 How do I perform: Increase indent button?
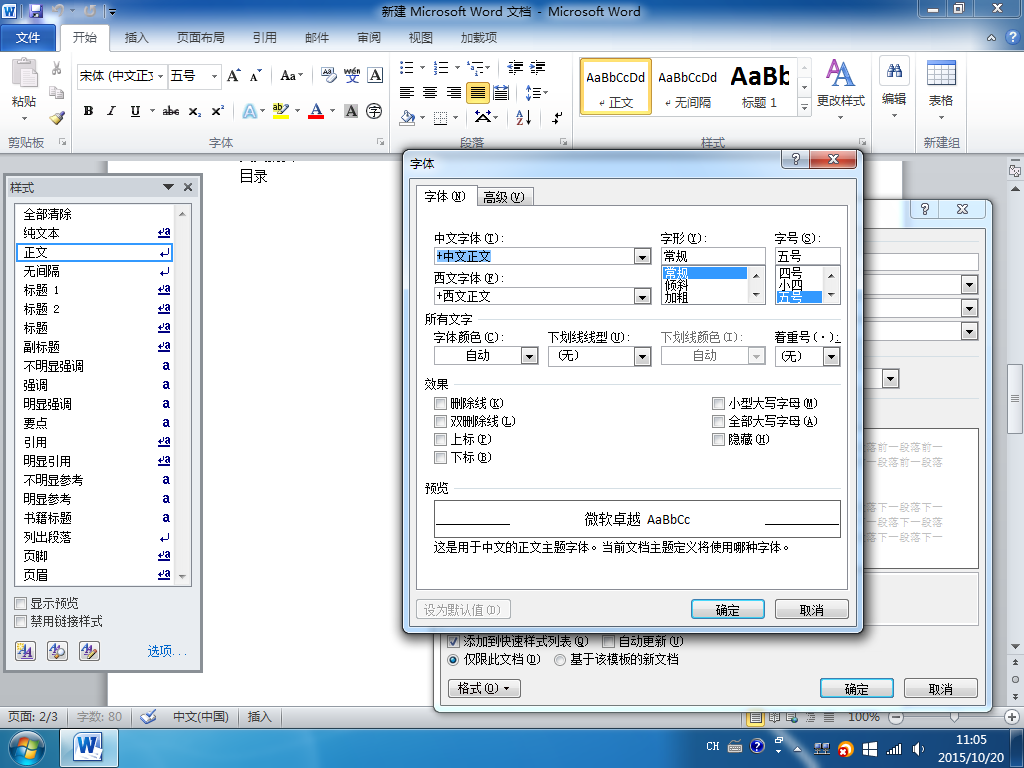tap(537, 67)
